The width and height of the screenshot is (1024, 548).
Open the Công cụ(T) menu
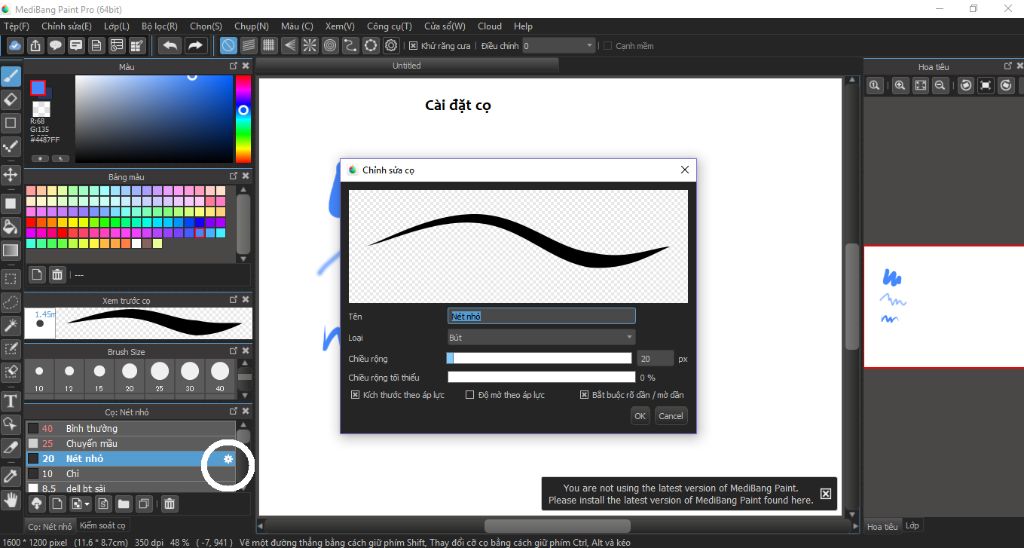(x=389, y=26)
